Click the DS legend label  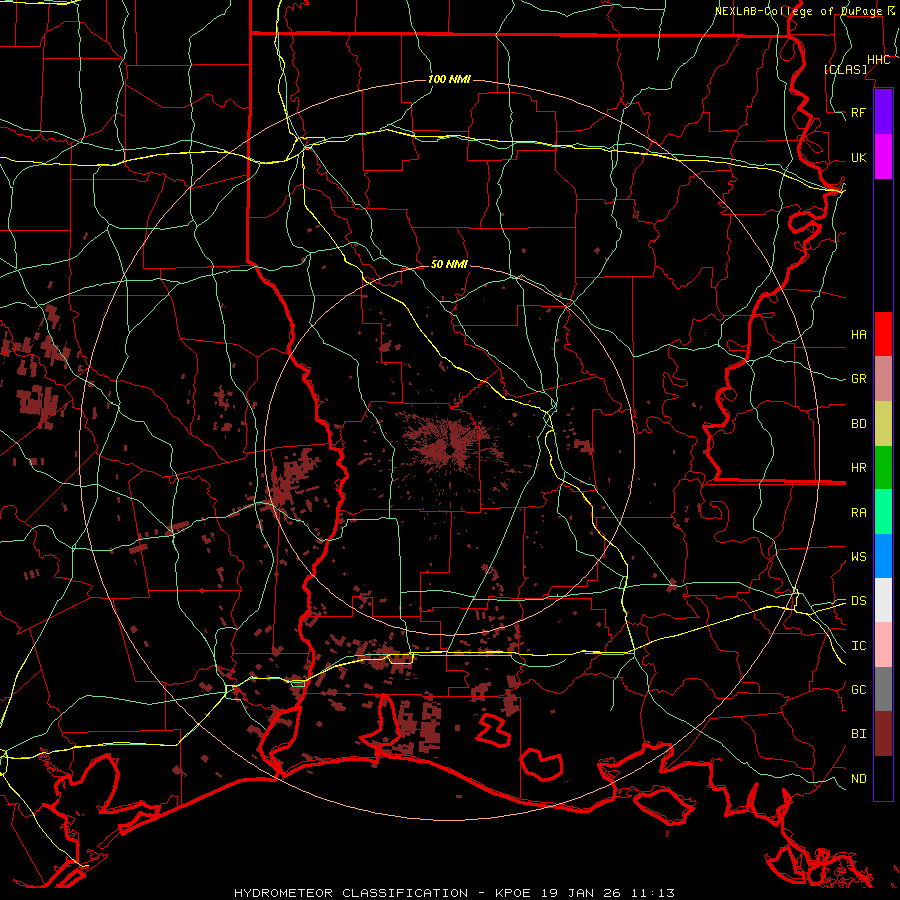point(858,601)
